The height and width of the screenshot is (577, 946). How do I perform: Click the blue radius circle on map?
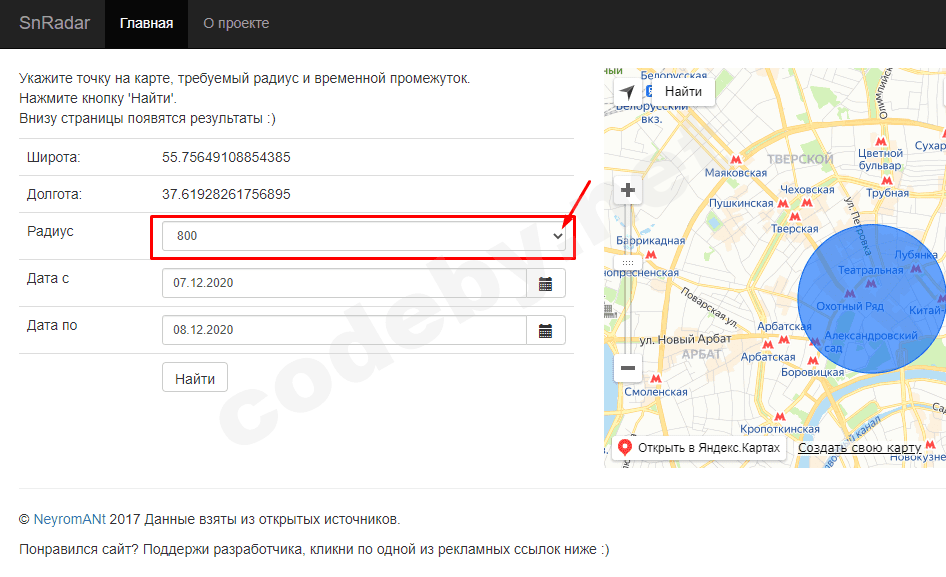click(x=872, y=299)
